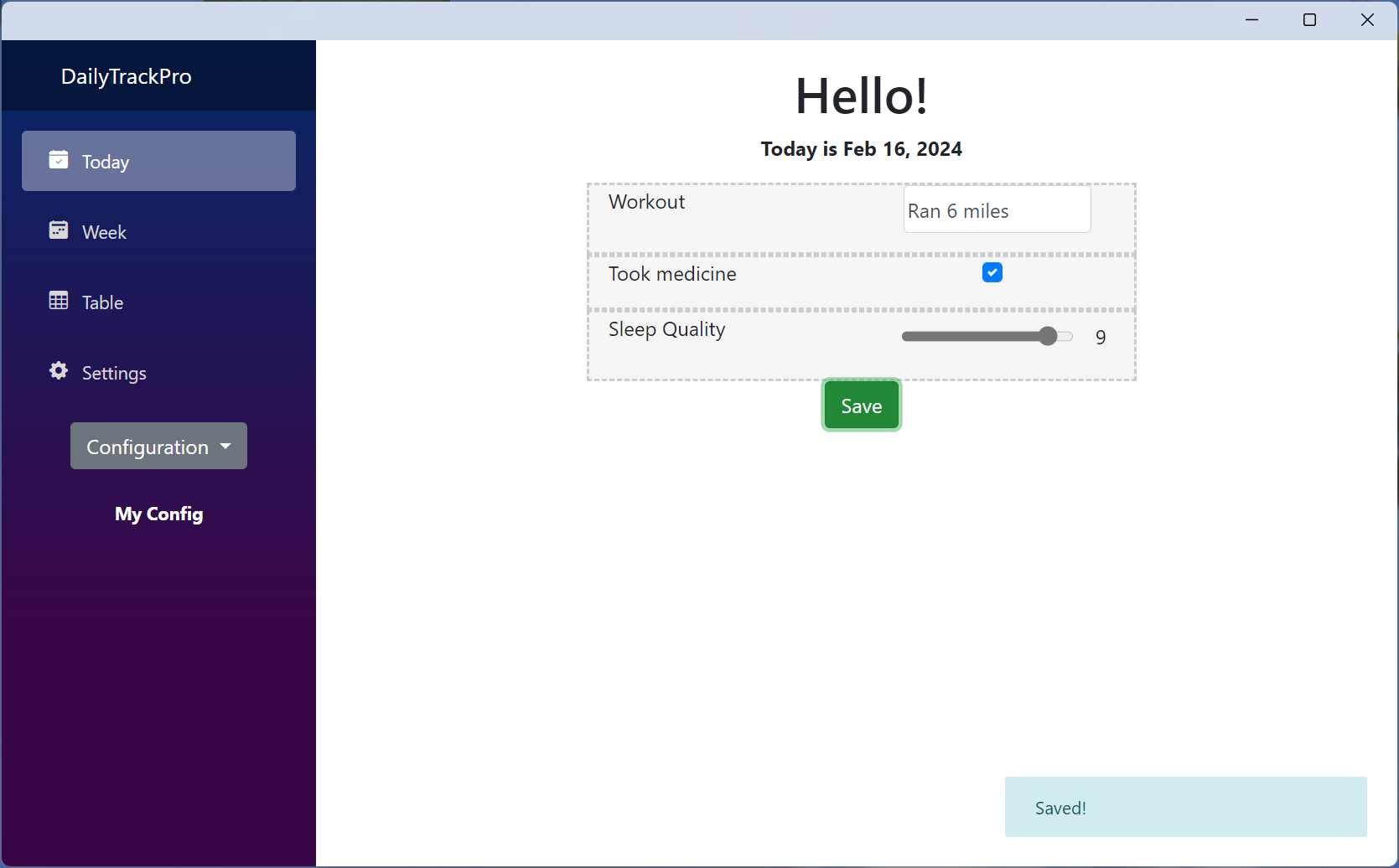Minimize the application window

tap(1252, 20)
